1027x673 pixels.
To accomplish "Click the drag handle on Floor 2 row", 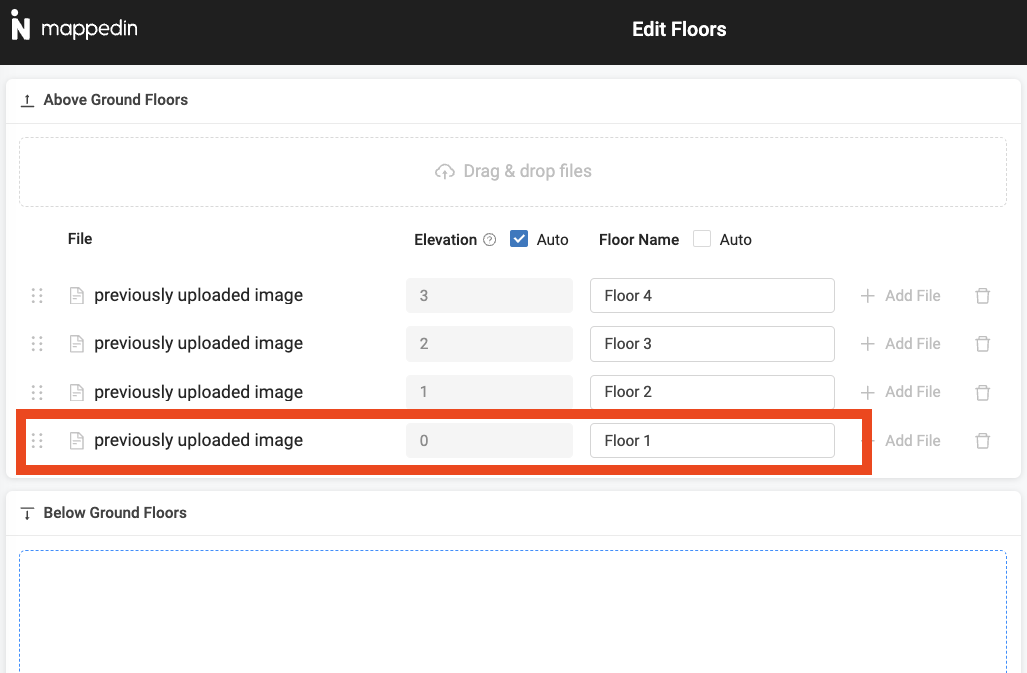I will (37, 392).
